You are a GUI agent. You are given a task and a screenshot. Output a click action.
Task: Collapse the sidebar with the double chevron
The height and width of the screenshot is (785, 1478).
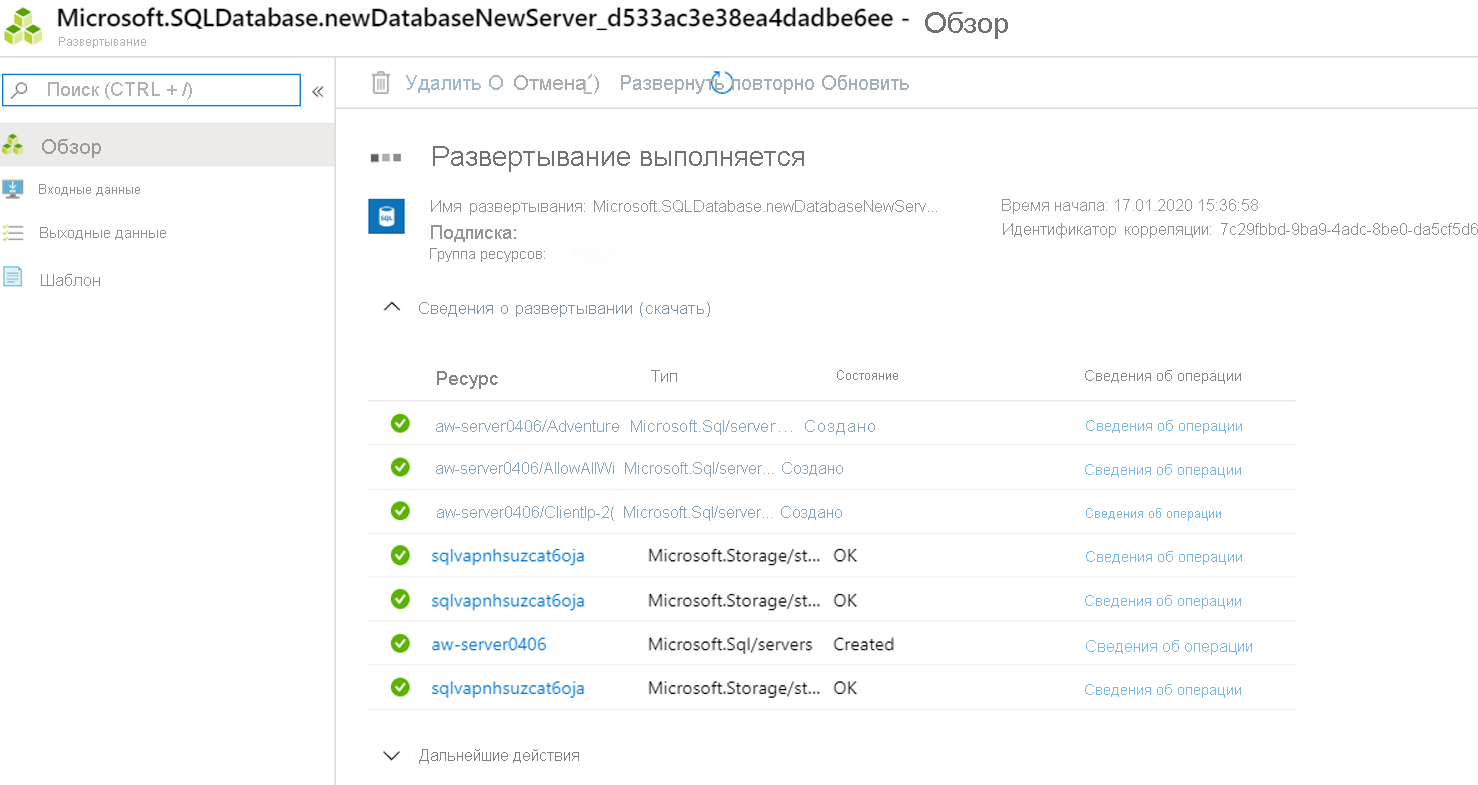(x=317, y=91)
